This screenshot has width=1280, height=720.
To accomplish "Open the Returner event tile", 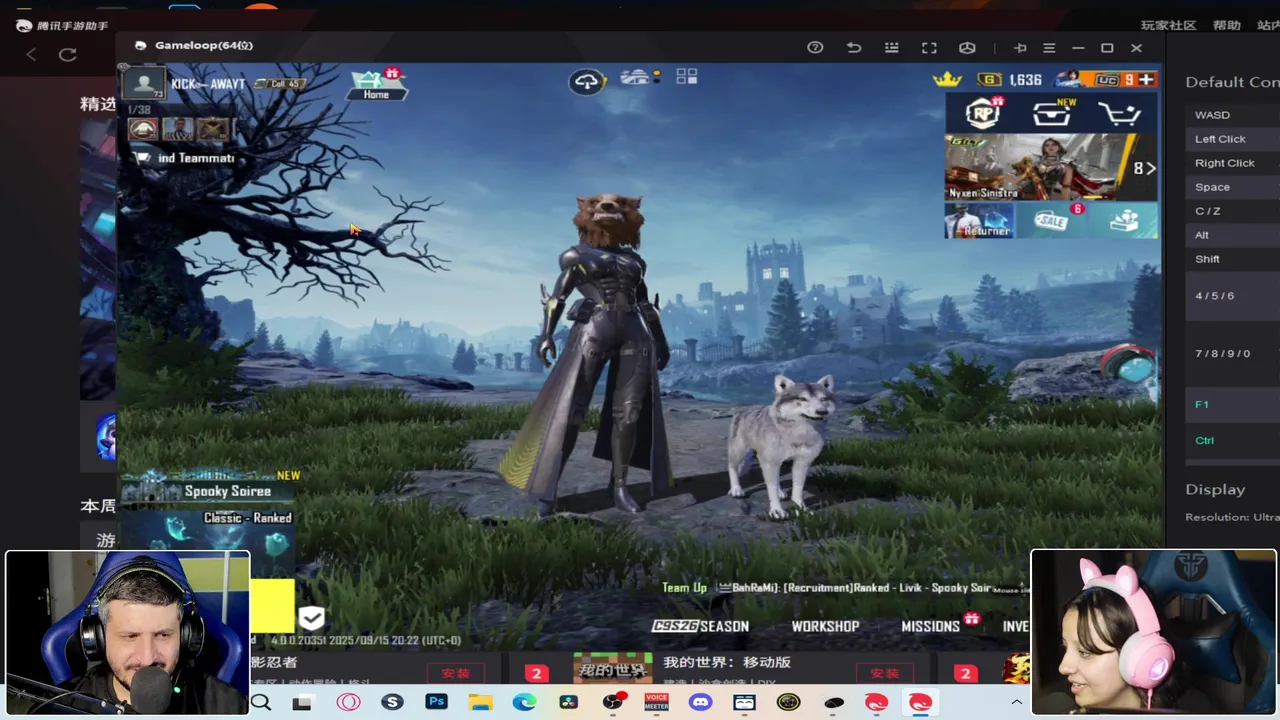I will point(980,220).
